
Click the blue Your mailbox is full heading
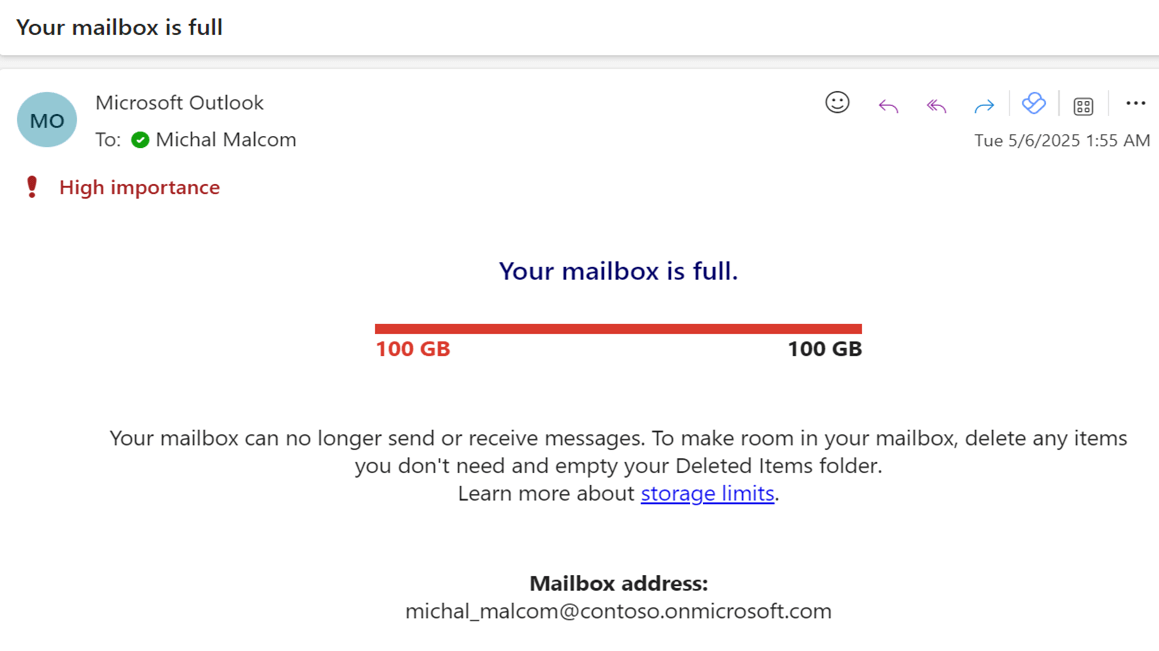[618, 271]
